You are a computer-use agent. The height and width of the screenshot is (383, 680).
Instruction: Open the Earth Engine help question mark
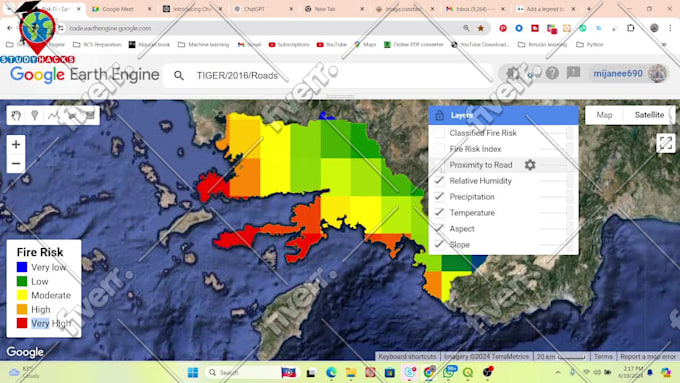552,73
